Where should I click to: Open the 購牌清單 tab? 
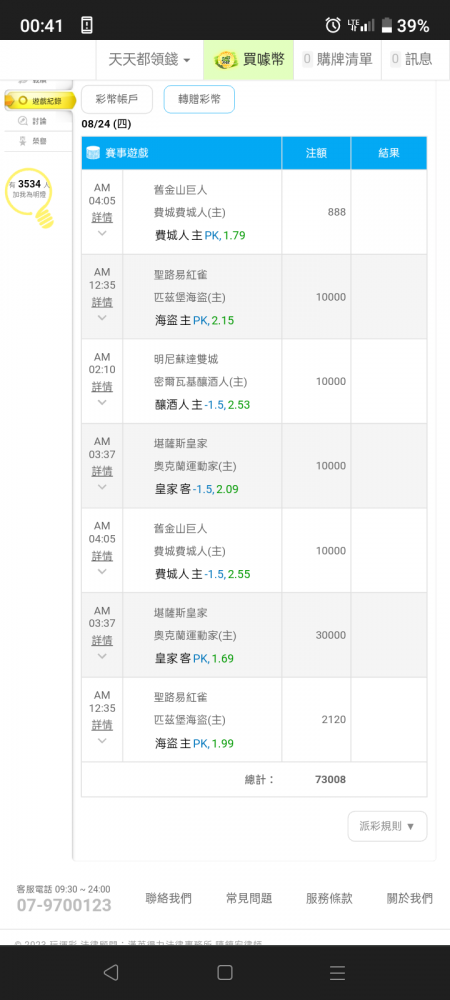pos(337,60)
